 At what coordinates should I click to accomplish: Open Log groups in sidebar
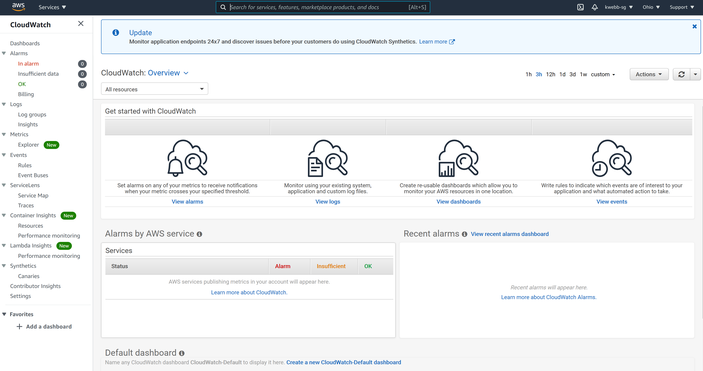click(32, 114)
